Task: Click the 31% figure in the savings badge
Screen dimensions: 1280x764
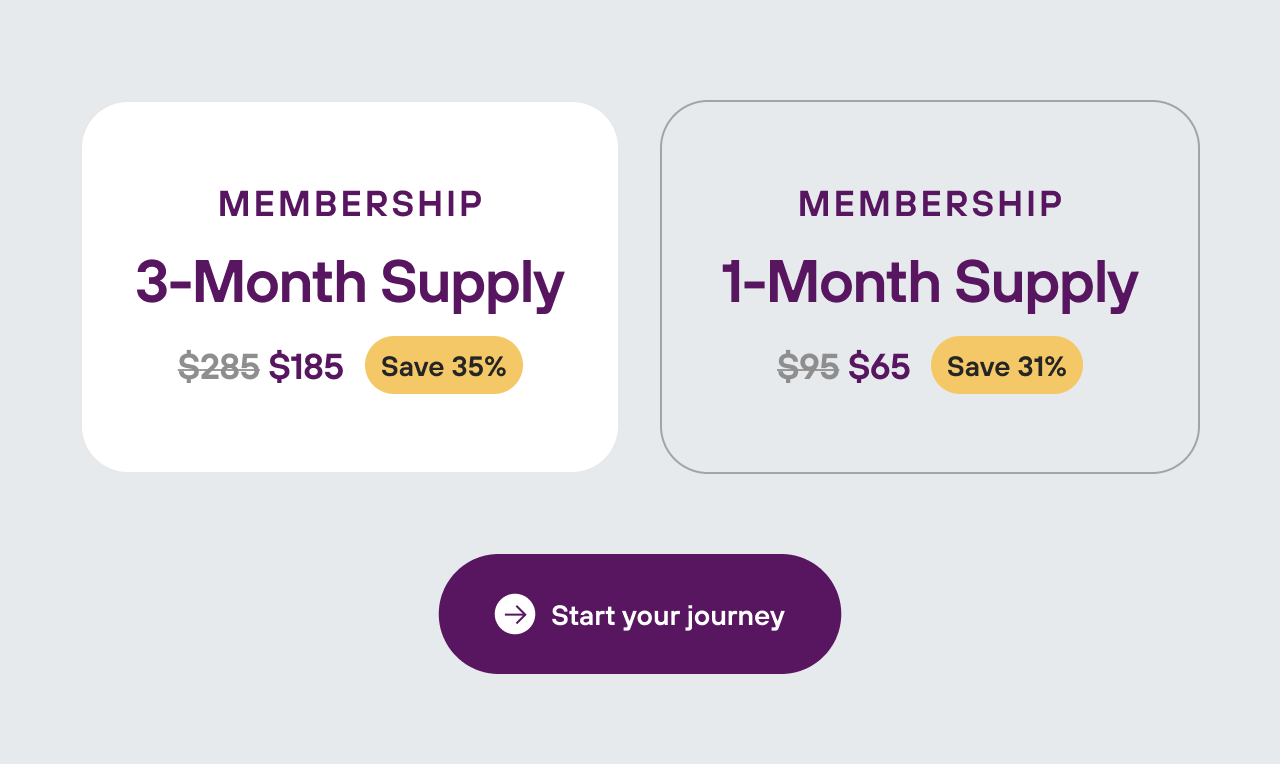Action: click(x=1042, y=366)
